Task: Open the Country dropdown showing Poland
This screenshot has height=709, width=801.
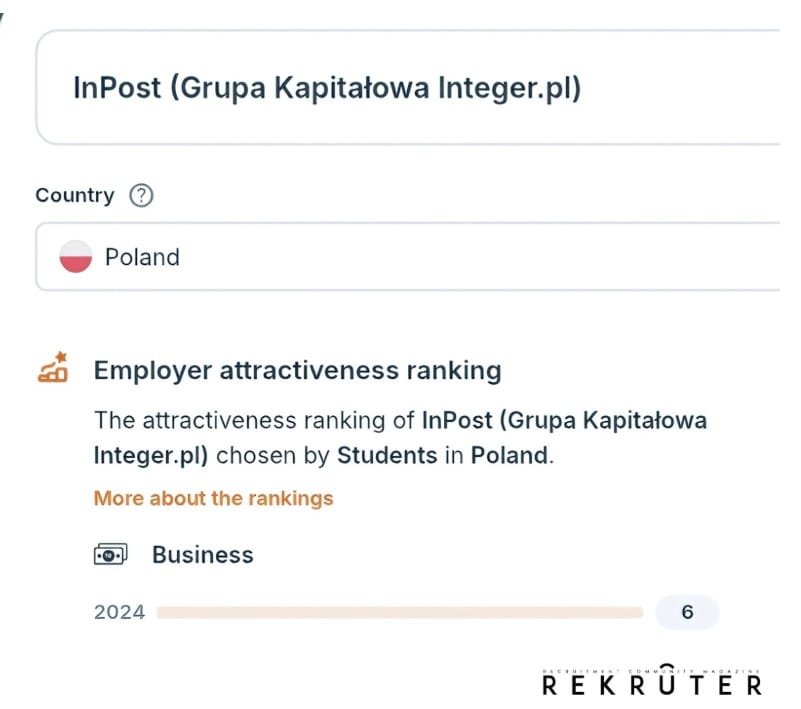Action: click(400, 257)
